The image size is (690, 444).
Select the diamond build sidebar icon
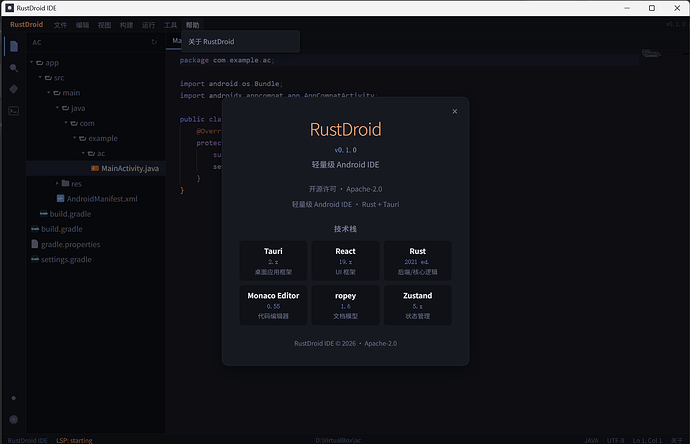(14, 89)
